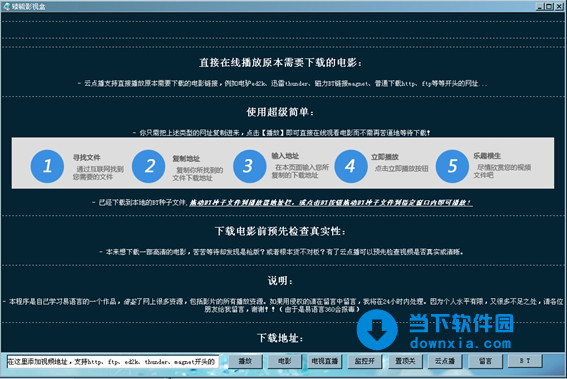
Task: Click the heading 使用超级简单
Action: (280, 112)
